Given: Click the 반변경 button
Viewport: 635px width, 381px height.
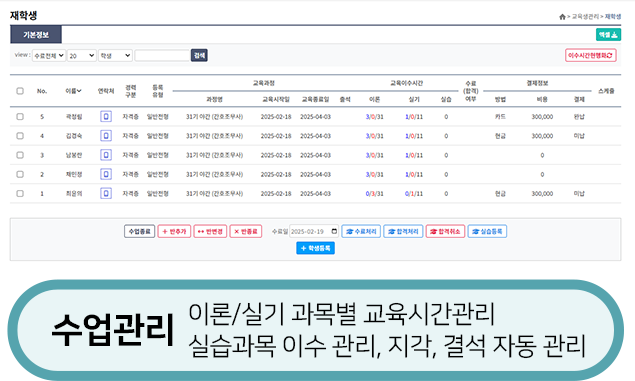Looking at the screenshot, I should pos(210,231).
